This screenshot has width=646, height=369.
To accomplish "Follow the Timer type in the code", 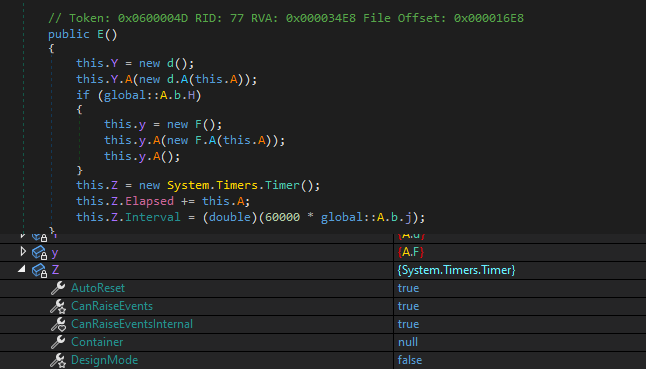I will click(x=282, y=185).
